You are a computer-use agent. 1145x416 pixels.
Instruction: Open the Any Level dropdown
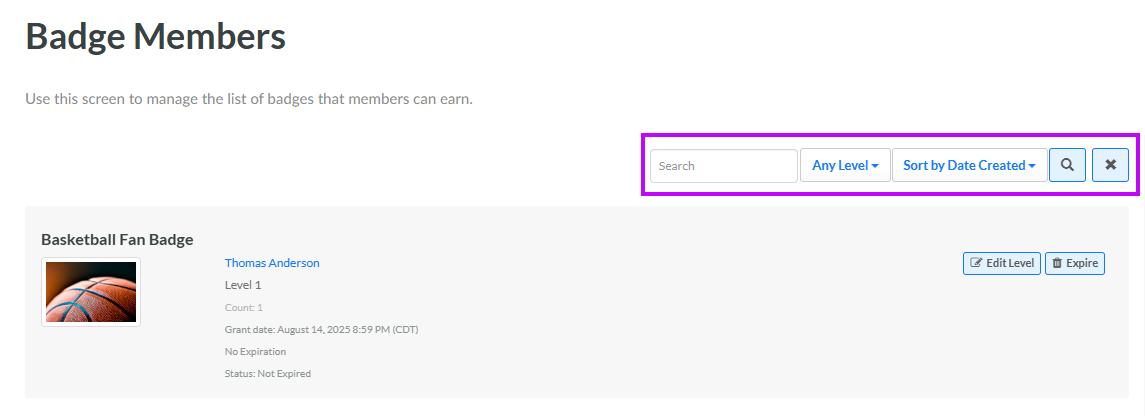click(x=845, y=165)
